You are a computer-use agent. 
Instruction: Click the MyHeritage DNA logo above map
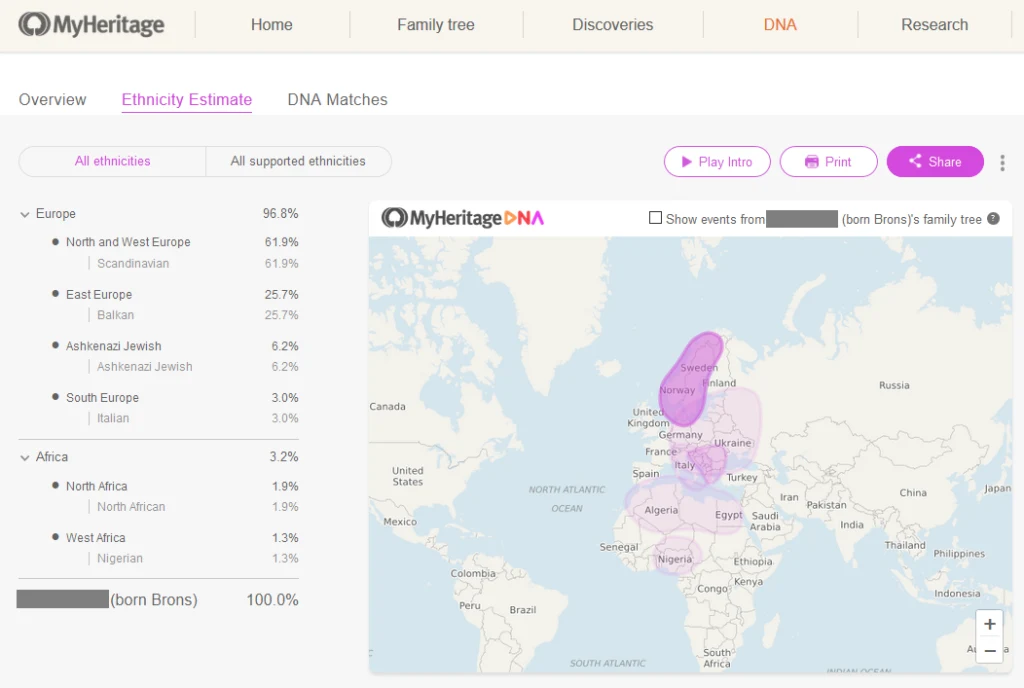(462, 217)
